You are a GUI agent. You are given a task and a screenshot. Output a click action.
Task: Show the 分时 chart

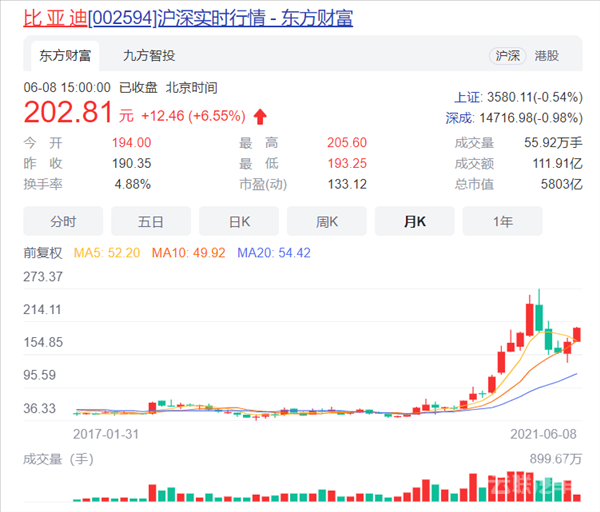(x=63, y=221)
